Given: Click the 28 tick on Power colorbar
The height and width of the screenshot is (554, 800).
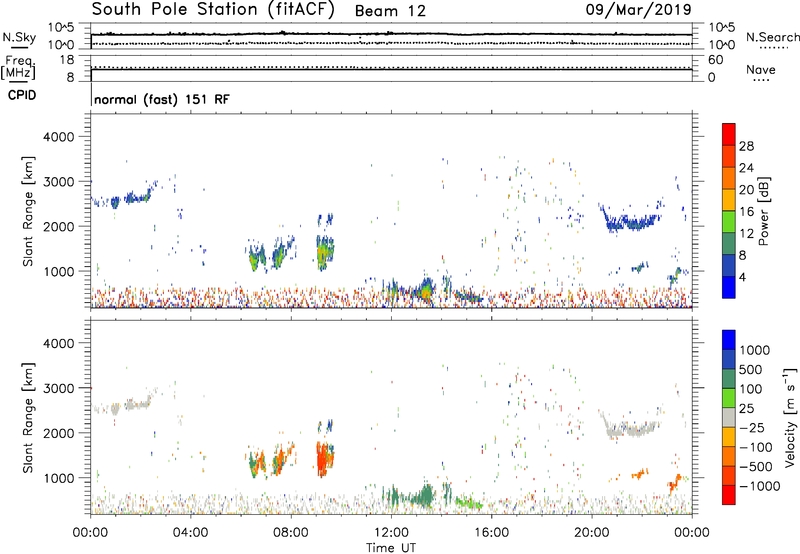Looking at the screenshot, I should click(746, 146).
